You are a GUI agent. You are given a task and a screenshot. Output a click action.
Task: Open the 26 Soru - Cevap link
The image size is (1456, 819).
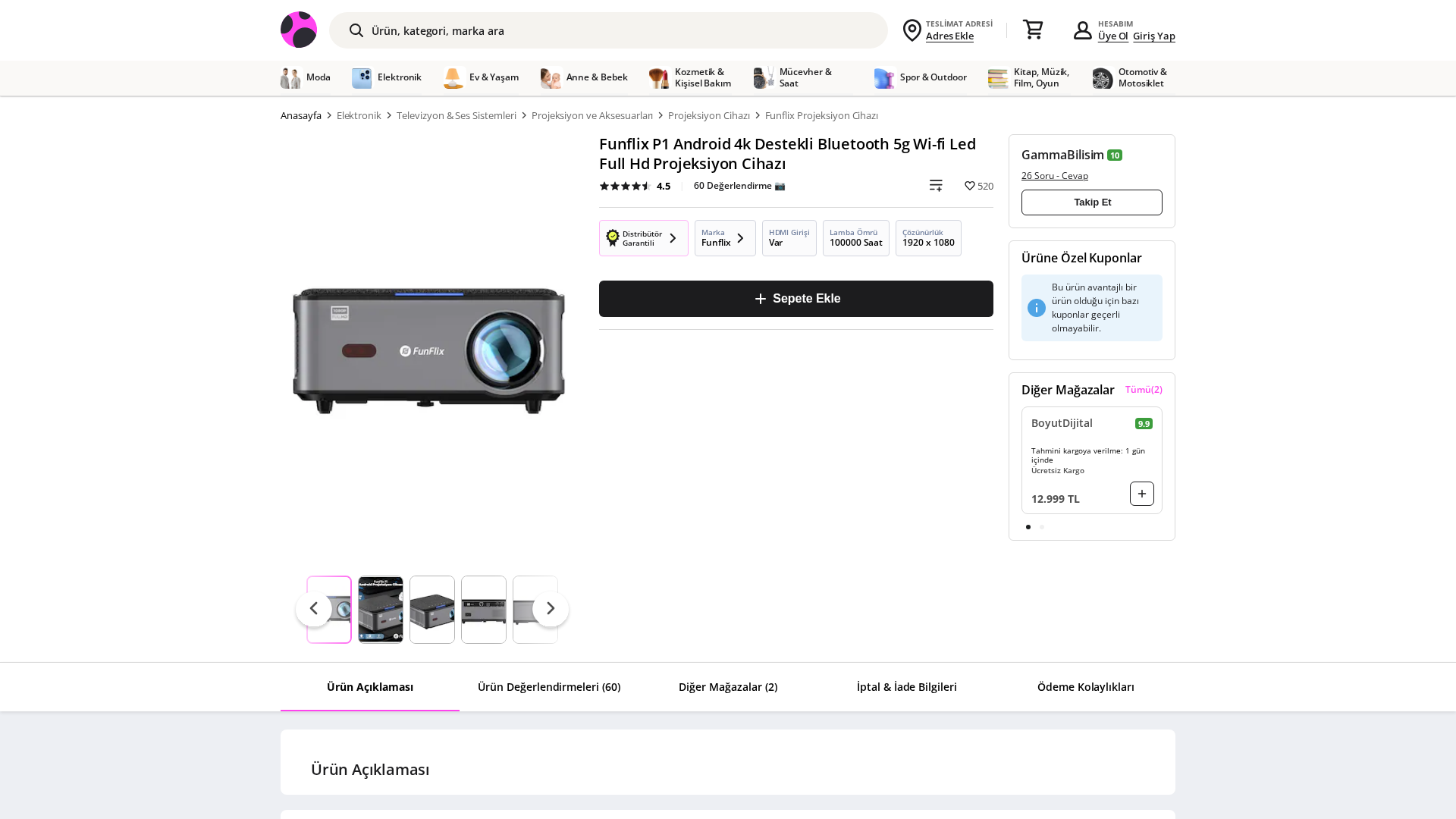pos(1054,175)
